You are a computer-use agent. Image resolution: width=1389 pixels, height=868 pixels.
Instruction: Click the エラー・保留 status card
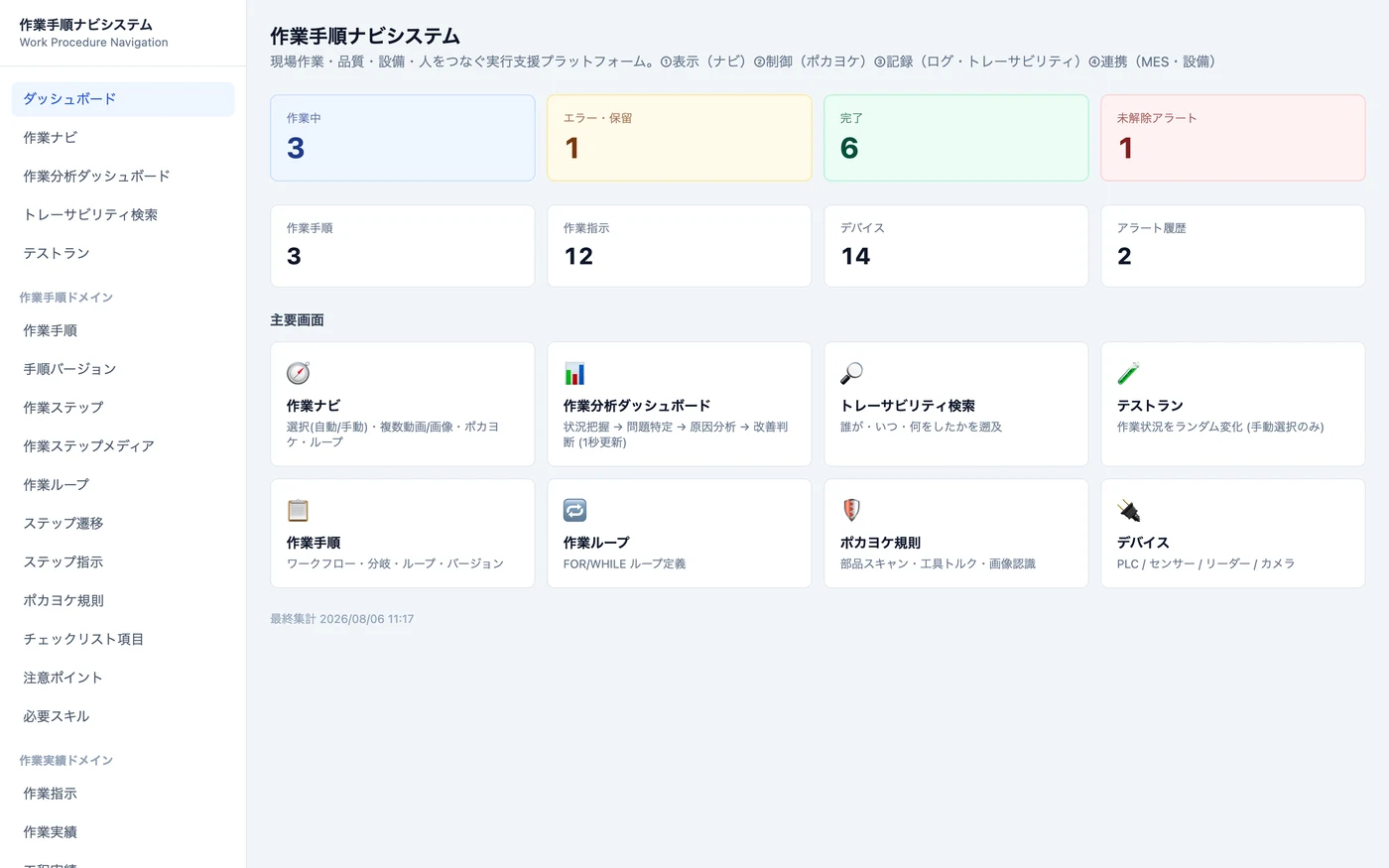tap(680, 138)
